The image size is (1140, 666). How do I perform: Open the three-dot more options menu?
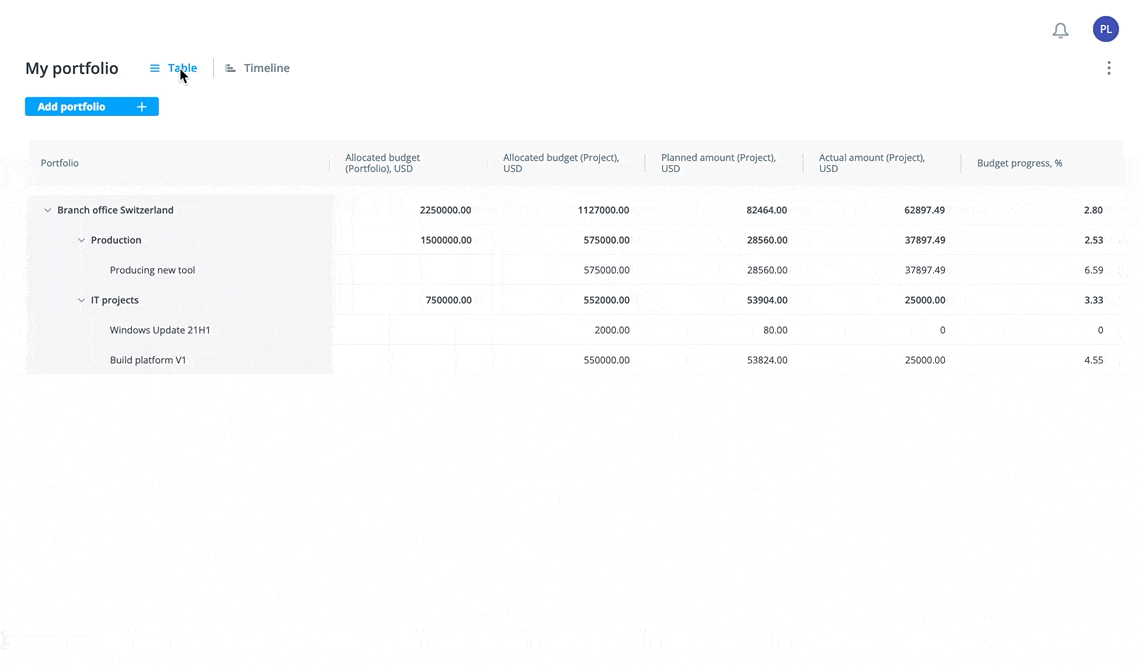[x=1108, y=68]
